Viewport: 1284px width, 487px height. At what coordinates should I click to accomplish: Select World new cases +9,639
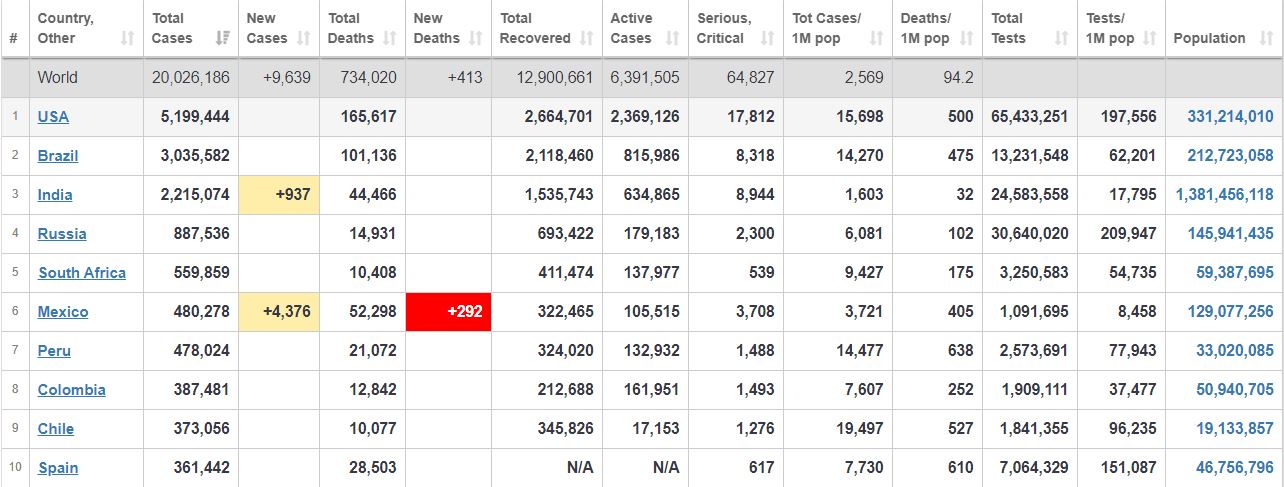coord(285,77)
